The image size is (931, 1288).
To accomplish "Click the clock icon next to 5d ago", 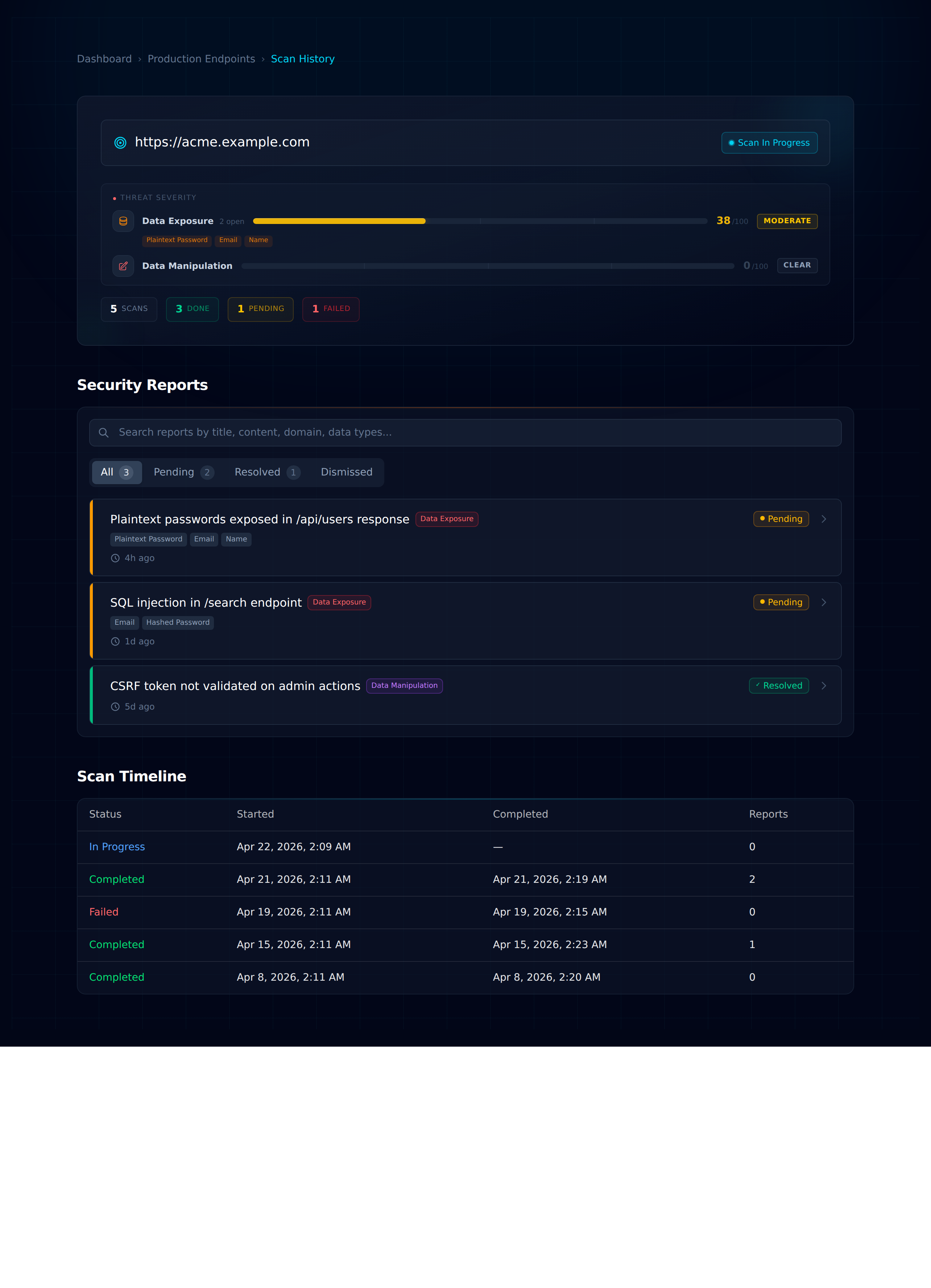I will (x=115, y=707).
